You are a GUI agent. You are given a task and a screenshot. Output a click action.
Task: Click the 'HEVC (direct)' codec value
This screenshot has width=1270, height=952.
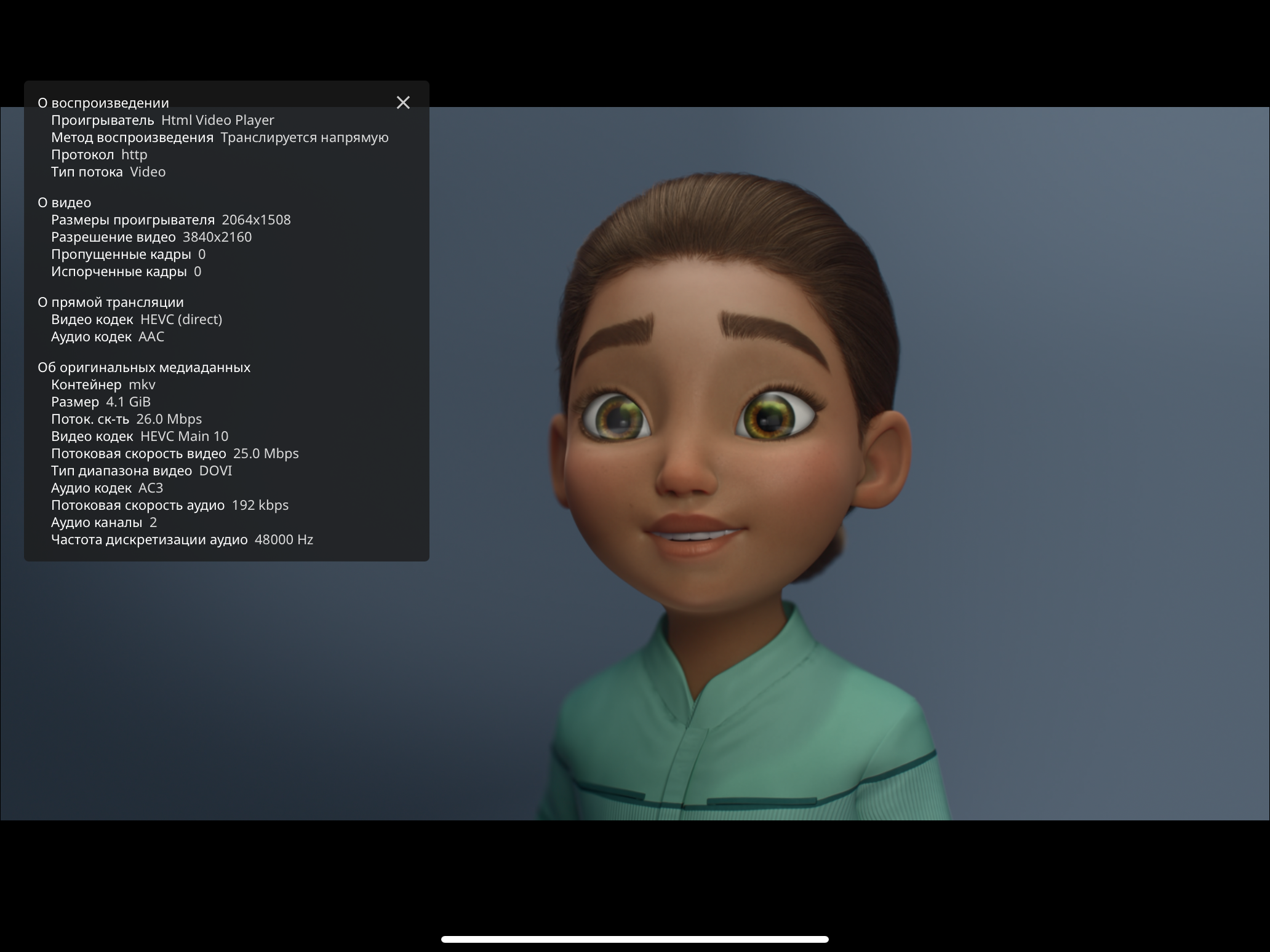click(181, 320)
